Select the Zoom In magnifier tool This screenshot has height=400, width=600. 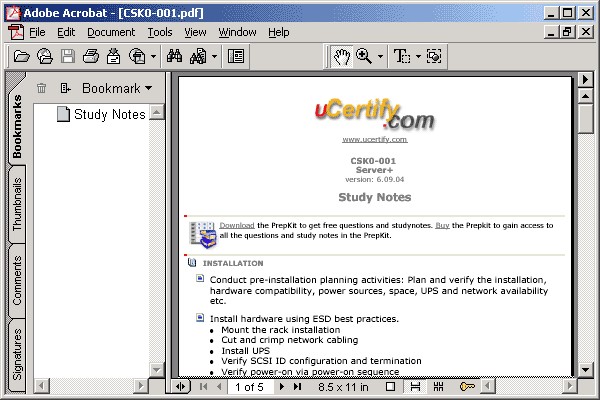point(364,56)
